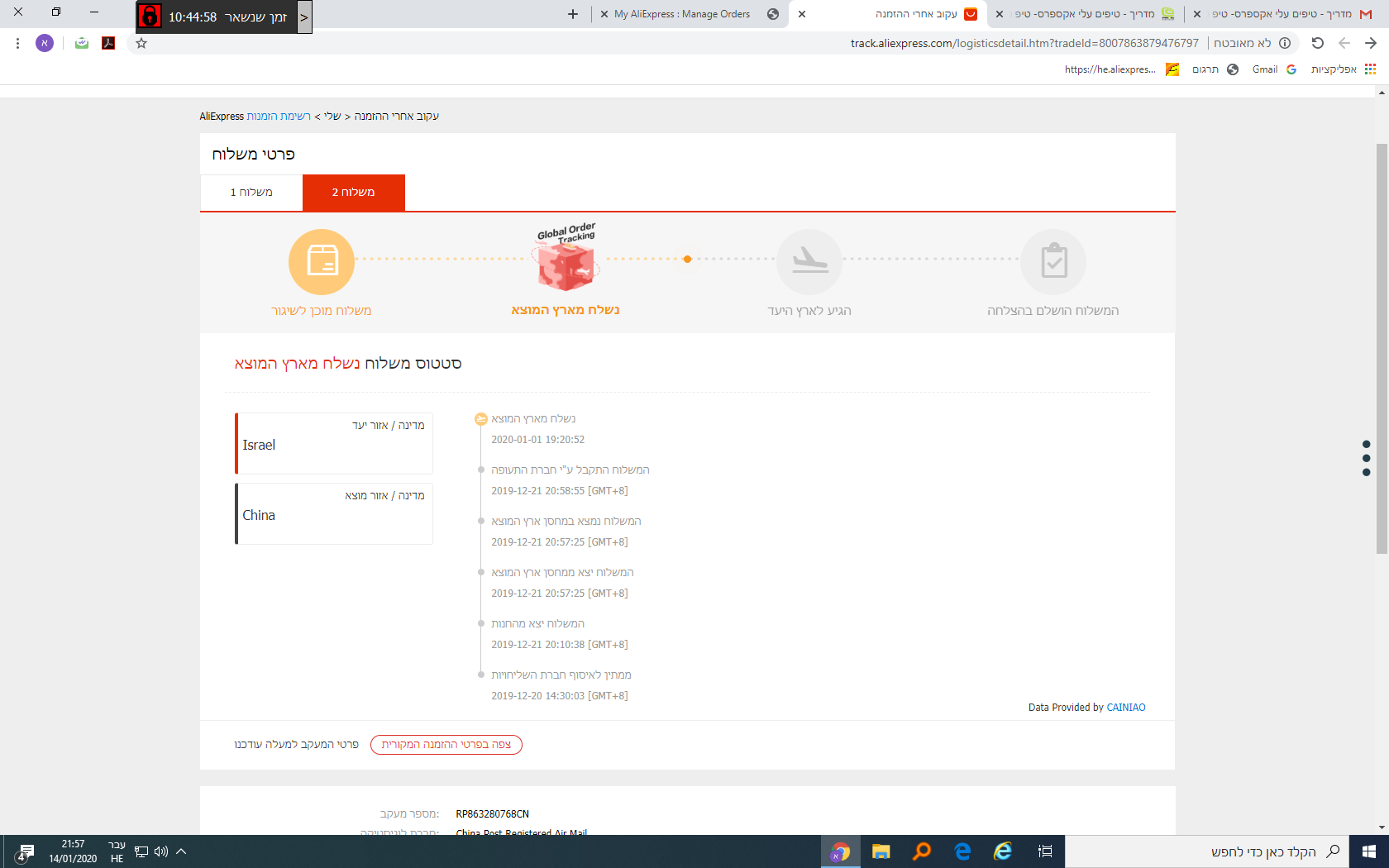Click the נשלח מארץ המוצא timeline entry
Viewport: 1389px width, 868px height.
click(x=533, y=419)
